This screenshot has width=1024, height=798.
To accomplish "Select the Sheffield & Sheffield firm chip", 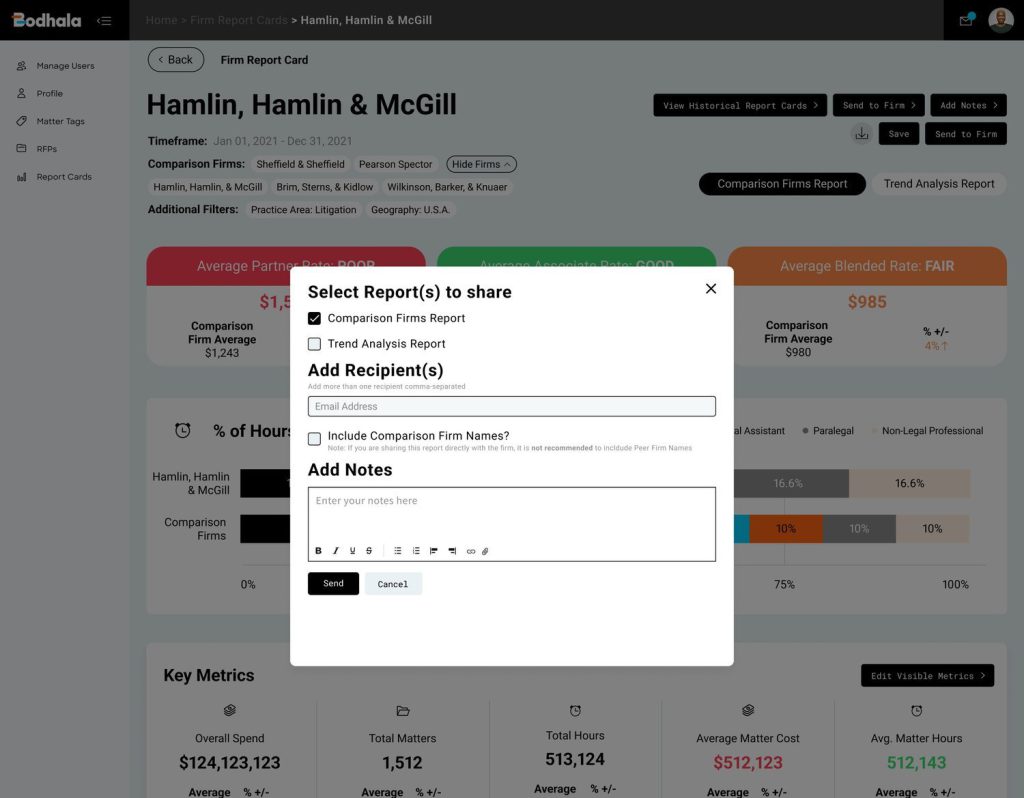I will click(x=300, y=165).
